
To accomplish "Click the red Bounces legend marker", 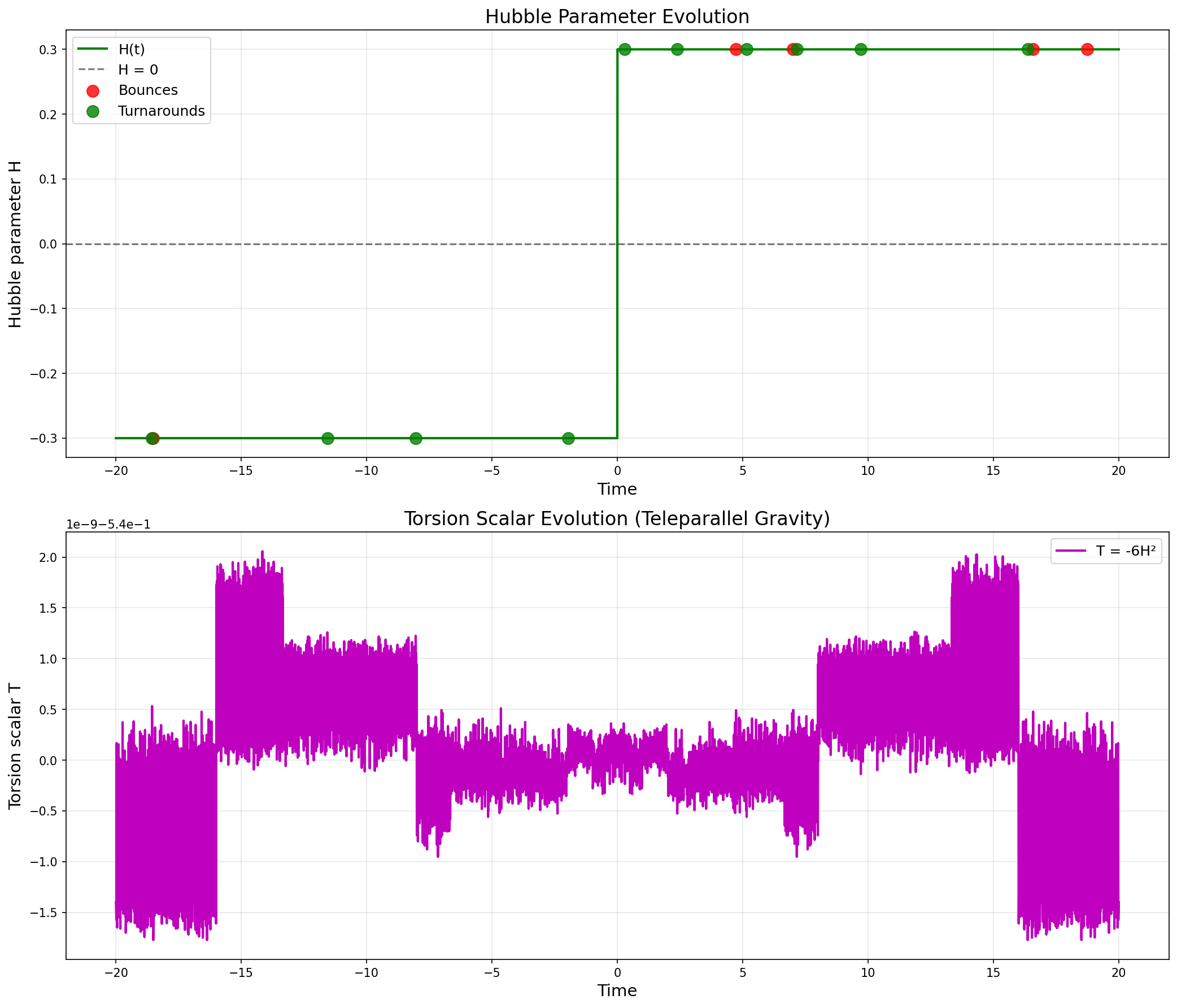I will point(93,91).
